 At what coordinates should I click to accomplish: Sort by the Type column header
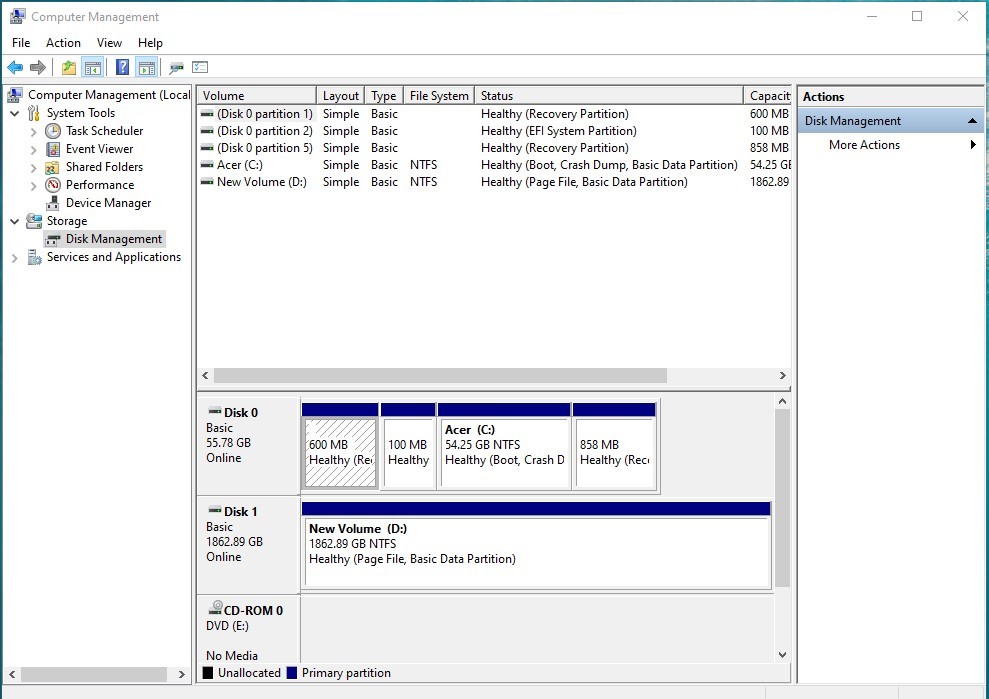pos(383,96)
